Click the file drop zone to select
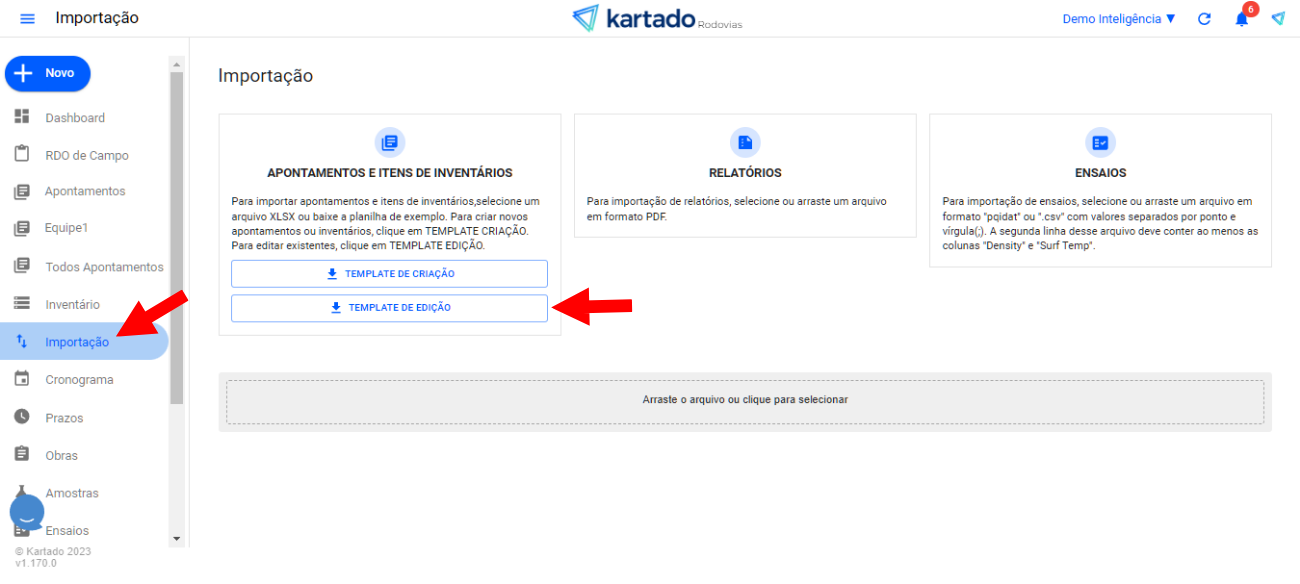This screenshot has width=1300, height=584. tap(744, 400)
